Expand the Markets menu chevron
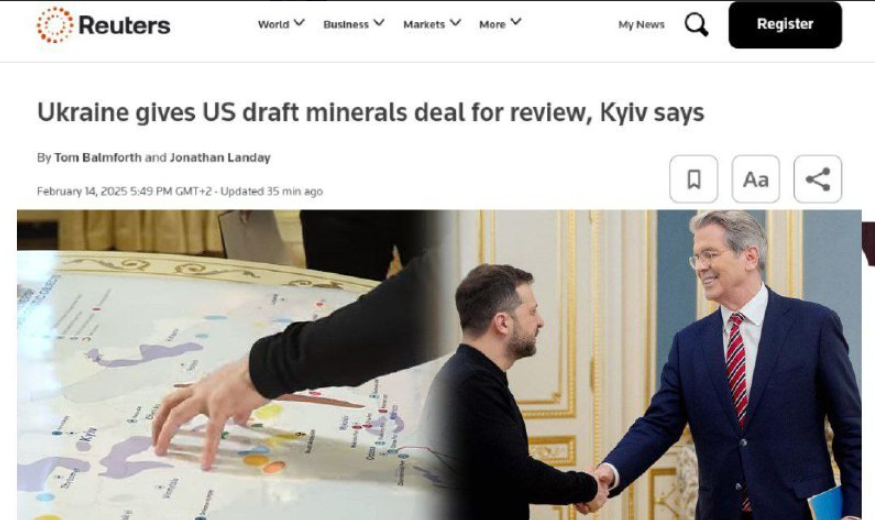The width and height of the screenshot is (875, 520). coord(455,23)
